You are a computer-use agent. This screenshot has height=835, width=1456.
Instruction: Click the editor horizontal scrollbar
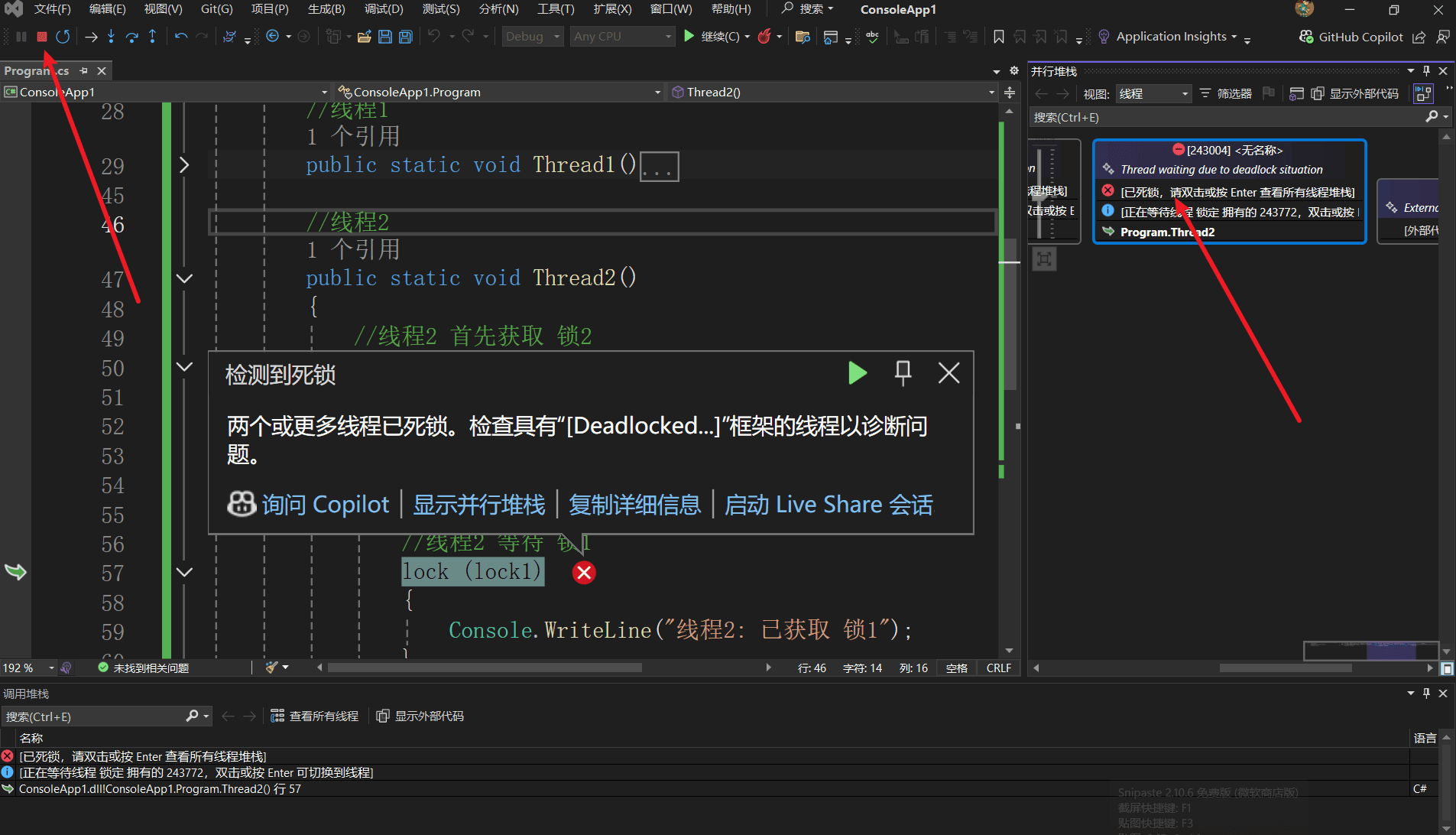point(485,668)
